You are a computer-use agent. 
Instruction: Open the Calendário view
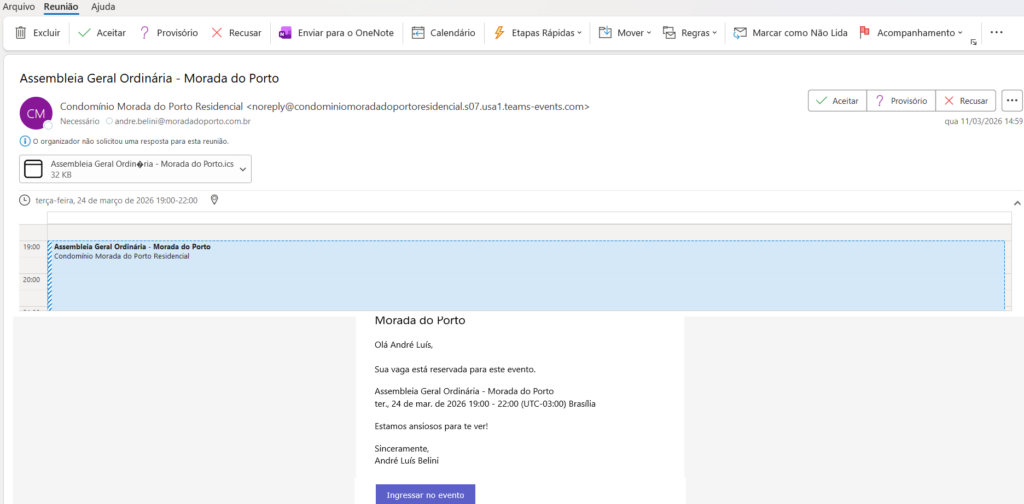444,32
